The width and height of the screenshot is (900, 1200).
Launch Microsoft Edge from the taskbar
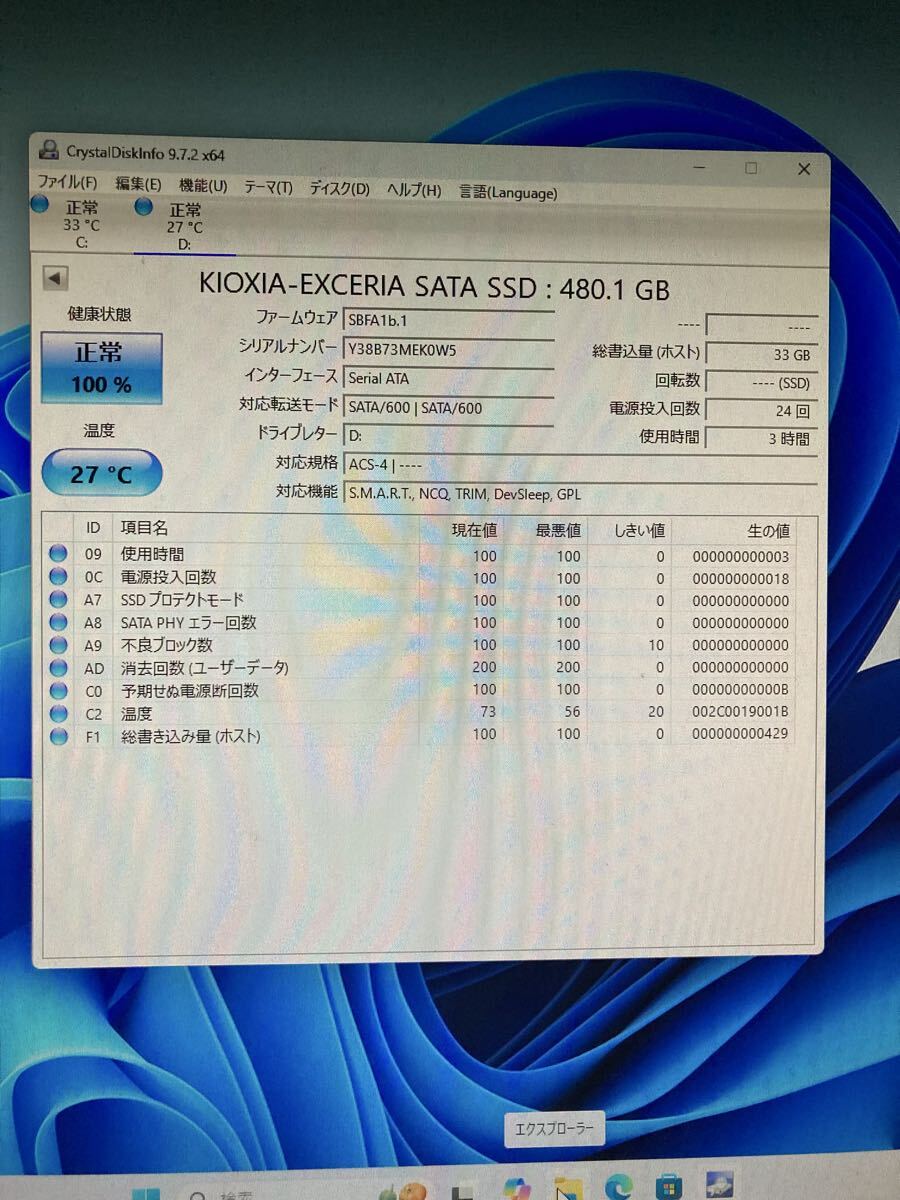[x=618, y=1187]
